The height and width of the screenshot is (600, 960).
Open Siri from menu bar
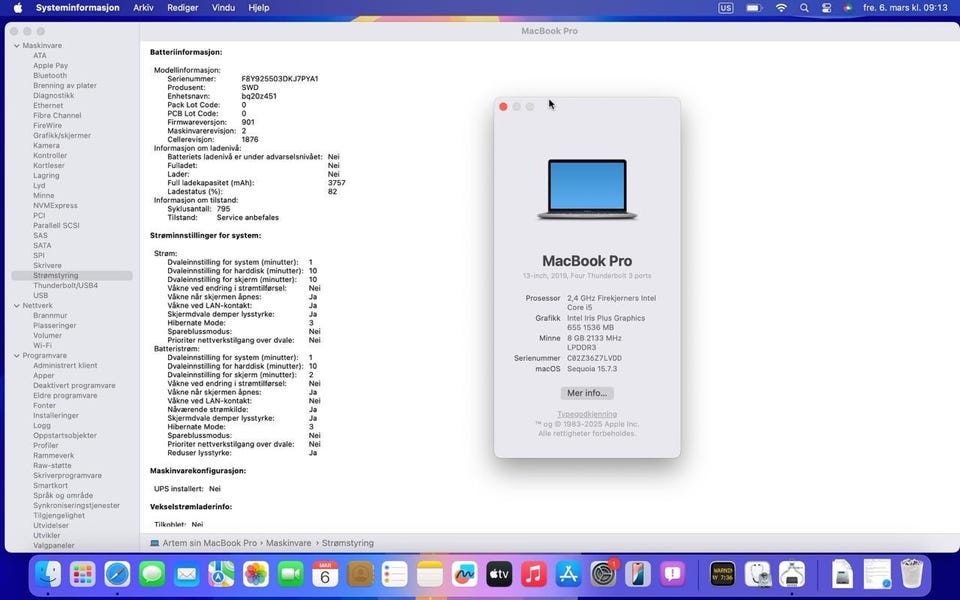click(848, 8)
